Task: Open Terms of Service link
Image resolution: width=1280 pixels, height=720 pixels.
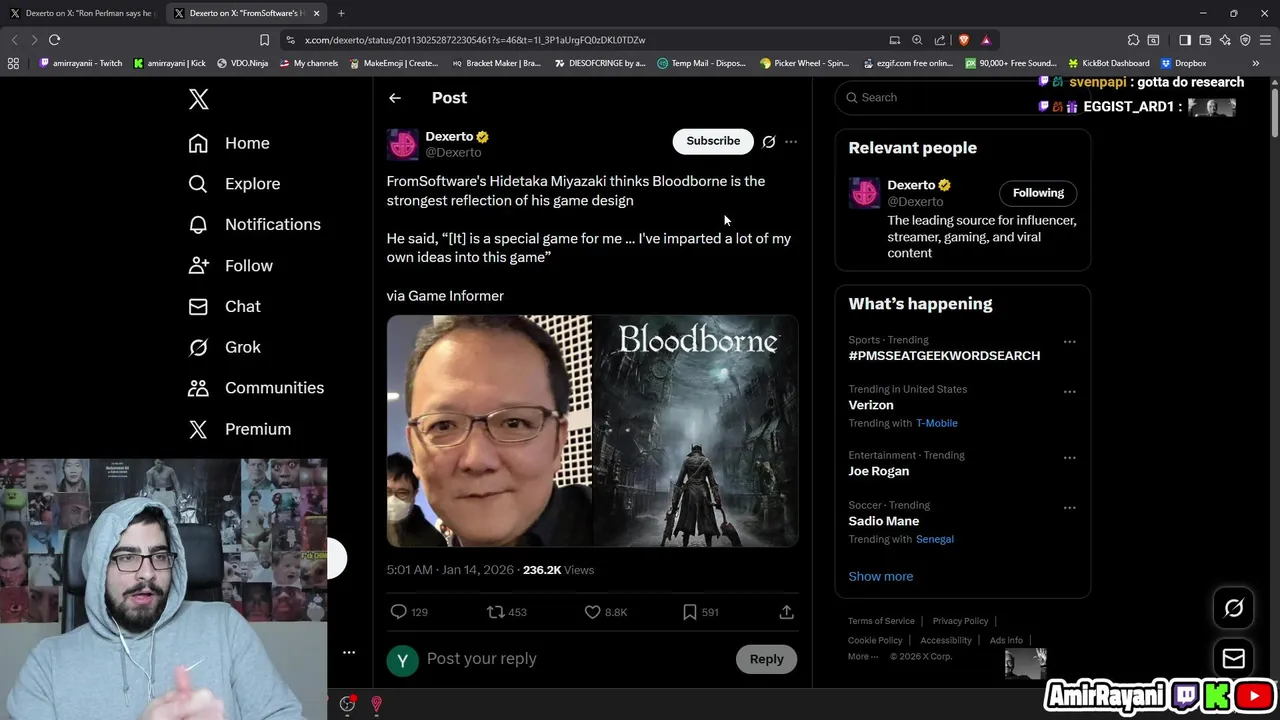Action: (881, 621)
